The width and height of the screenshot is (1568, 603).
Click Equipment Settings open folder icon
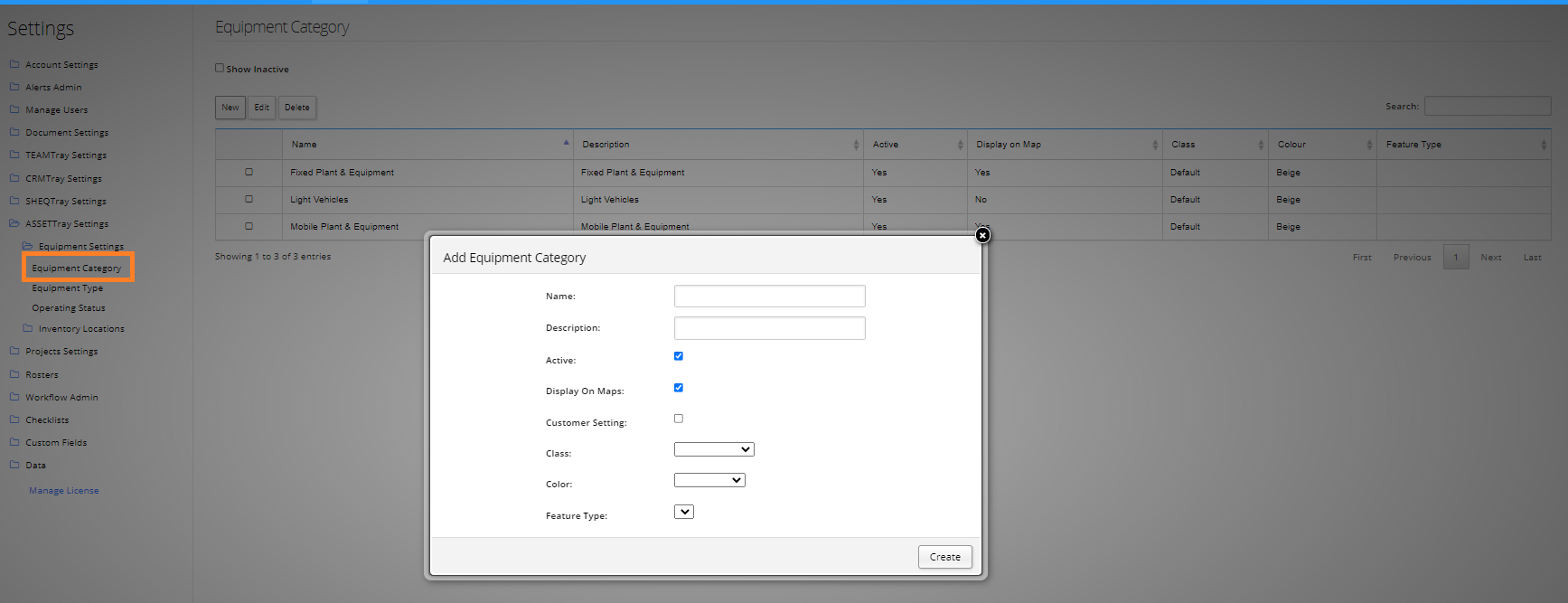point(28,246)
